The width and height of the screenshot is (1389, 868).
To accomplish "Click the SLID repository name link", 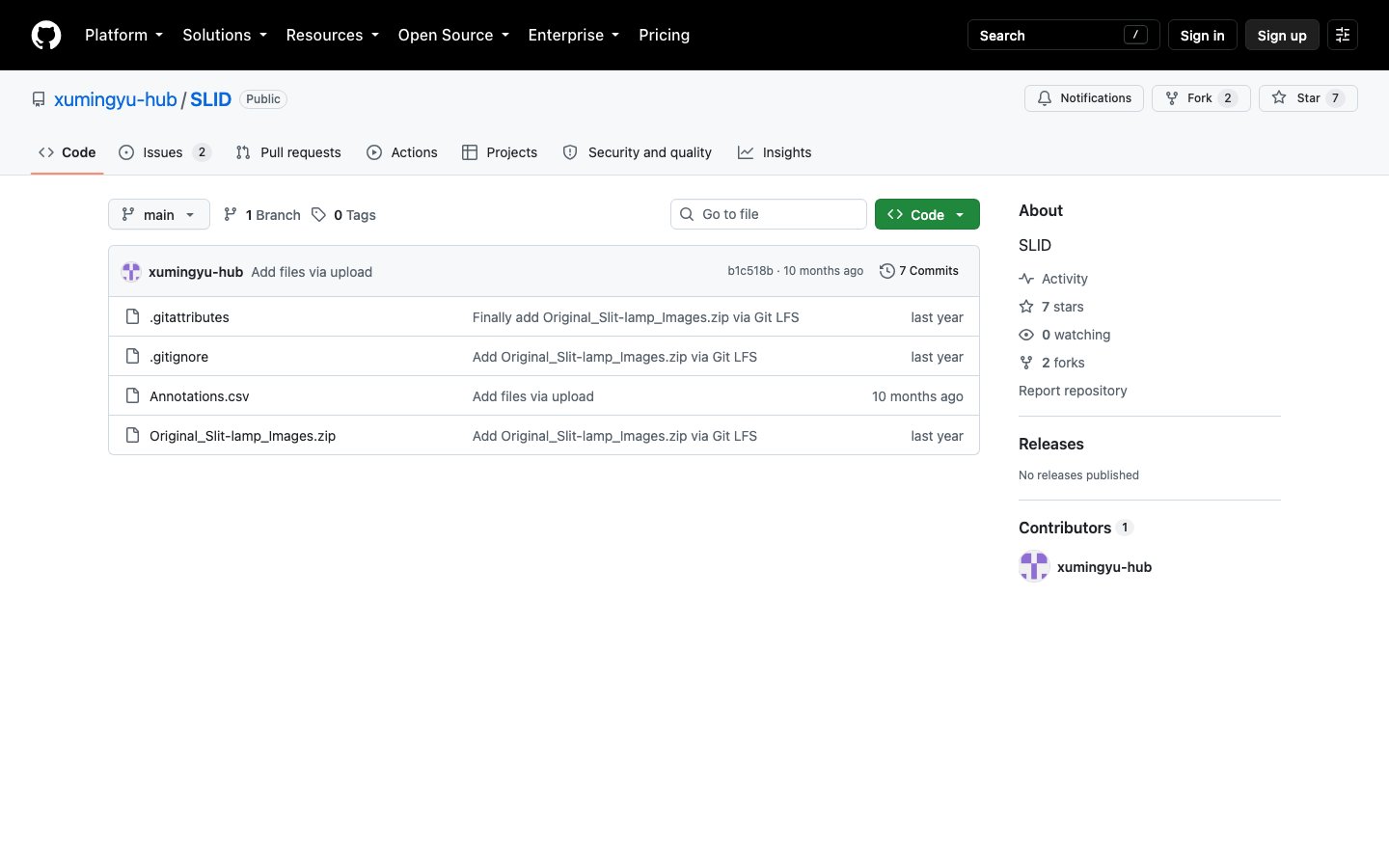I will [210, 99].
